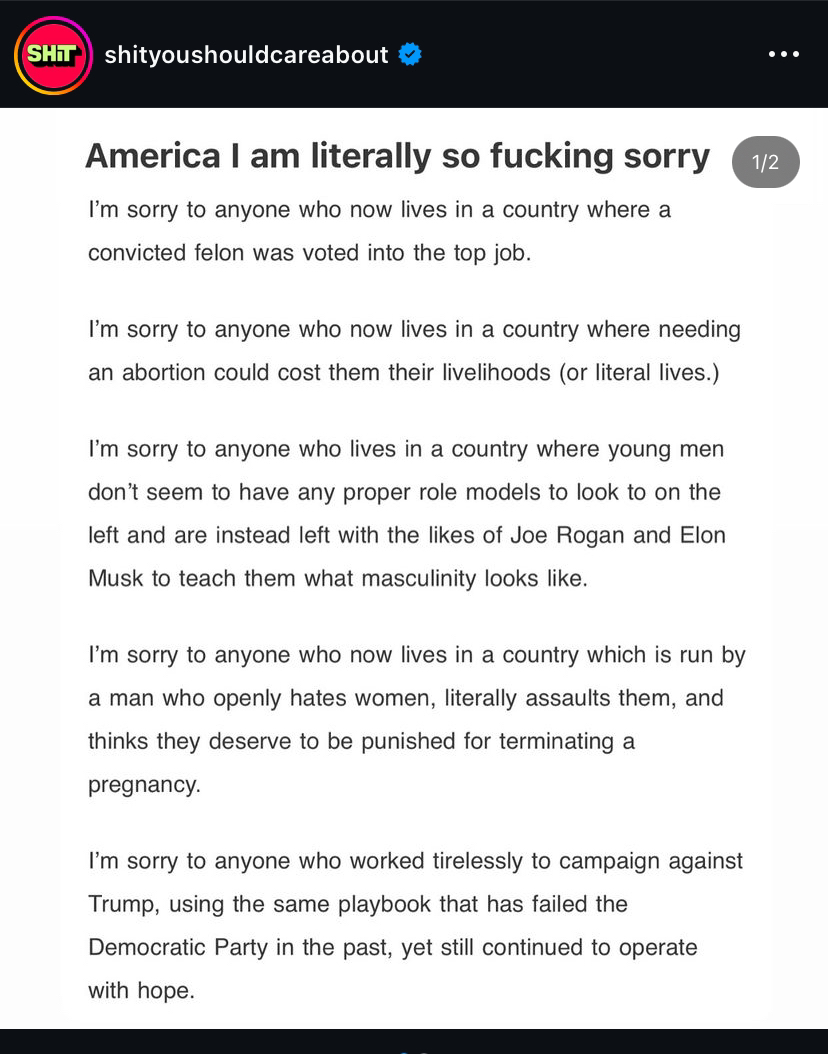The width and height of the screenshot is (828, 1054).
Task: Click the paragraph about a man who hates women
Action: pos(416,719)
